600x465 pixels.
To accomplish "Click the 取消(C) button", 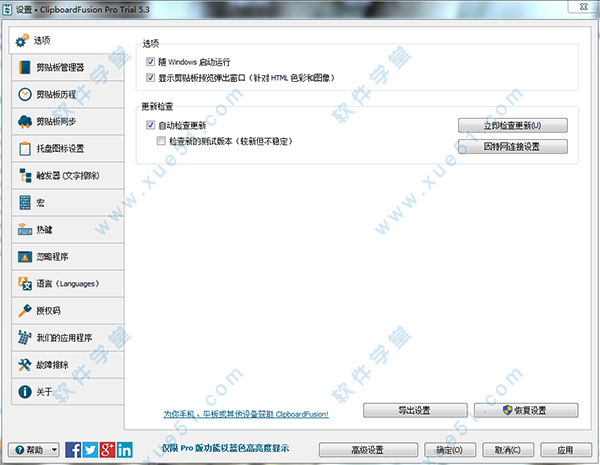I will pos(508,450).
